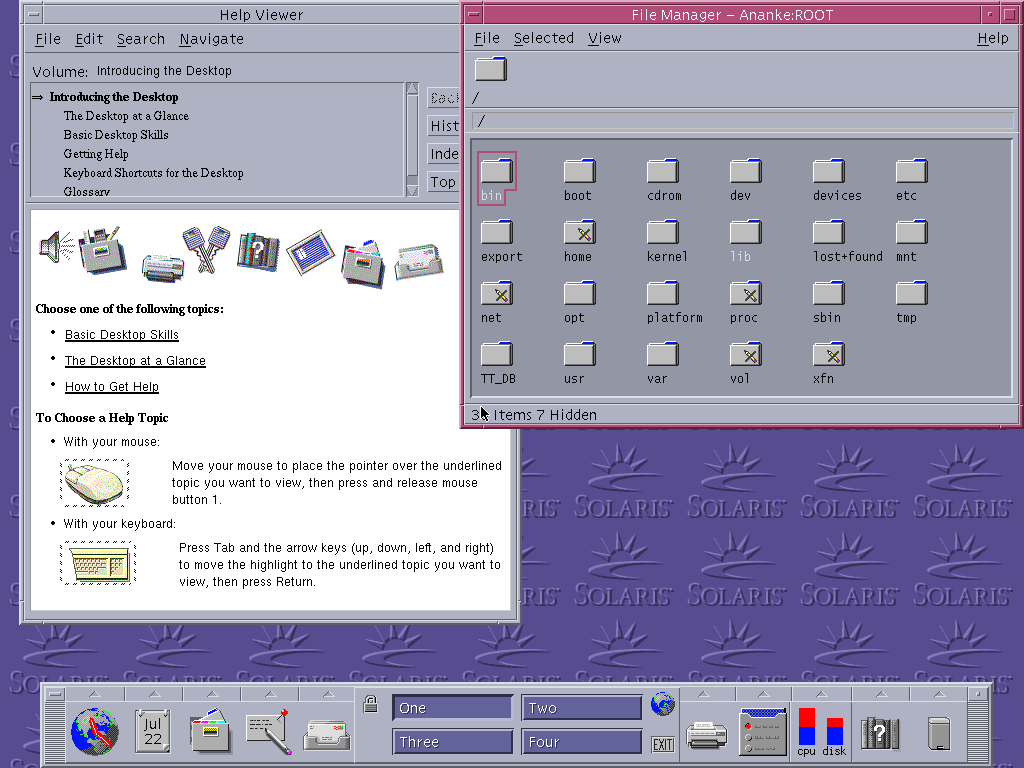The image size is (1024, 768).
Task: Open the calendar icon showing Jul 22
Action: 153,732
